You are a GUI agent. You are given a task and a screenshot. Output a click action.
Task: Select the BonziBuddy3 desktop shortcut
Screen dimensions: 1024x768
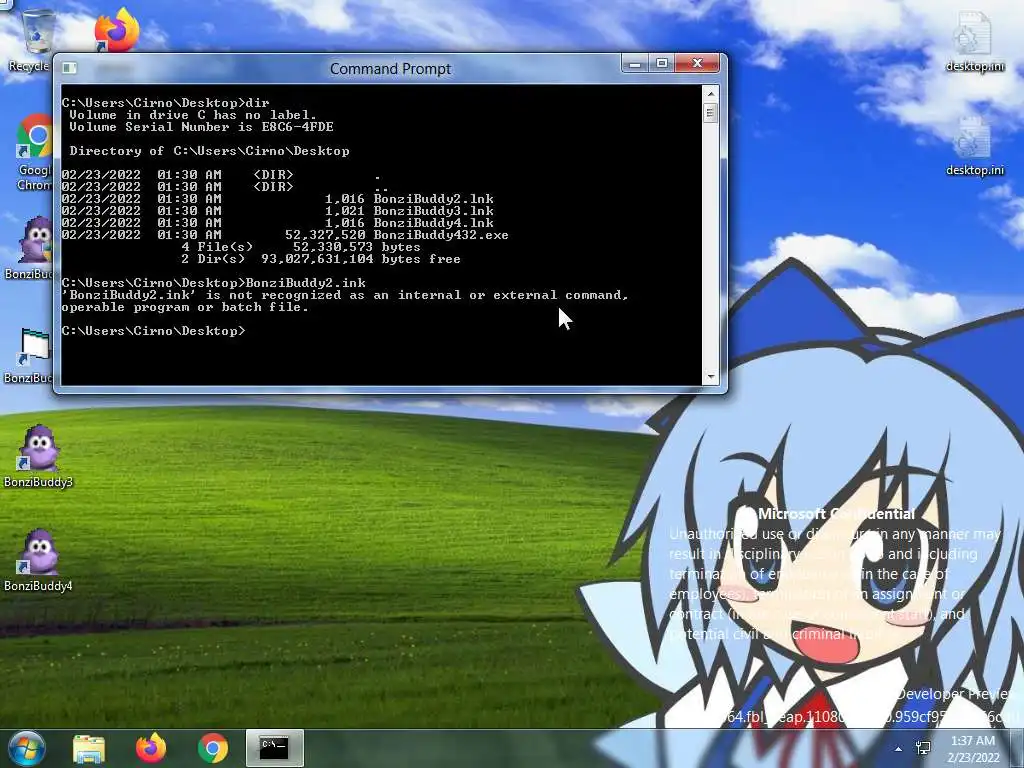tap(38, 456)
